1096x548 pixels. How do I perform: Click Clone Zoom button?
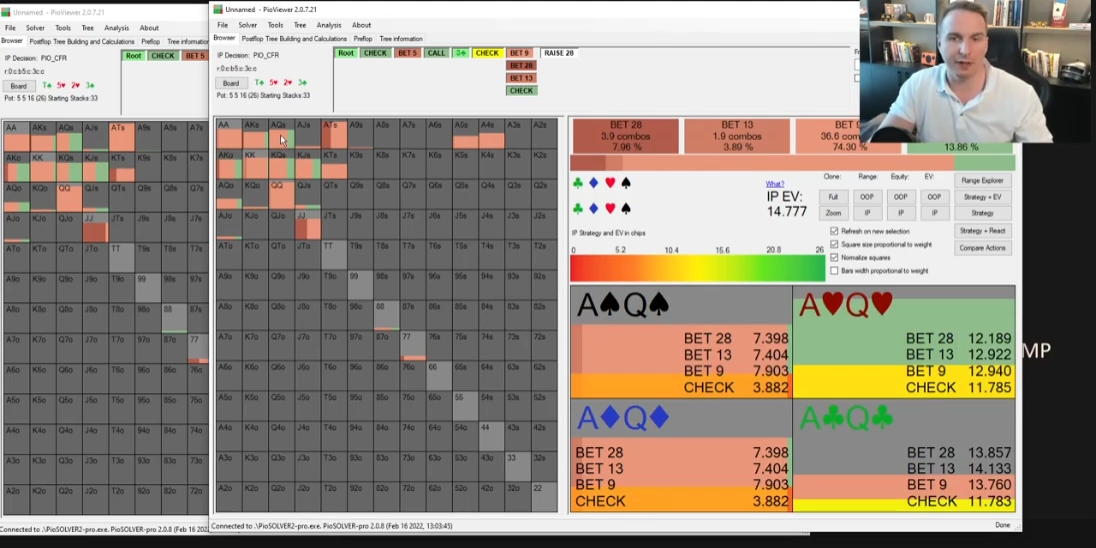(833, 213)
